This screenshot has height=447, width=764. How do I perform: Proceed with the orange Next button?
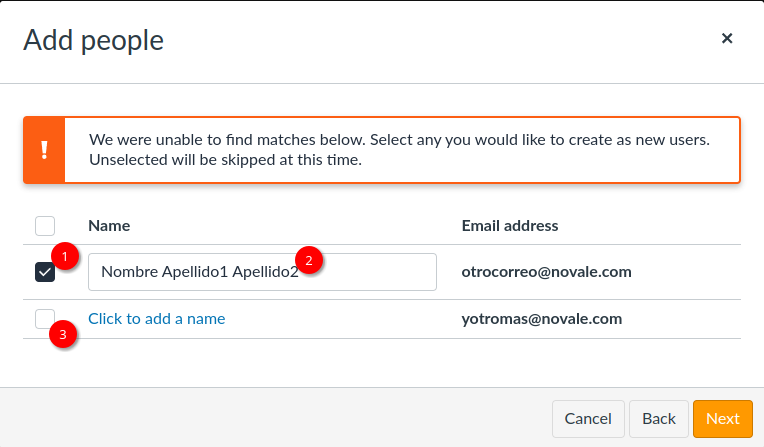pyautogui.click(x=722, y=419)
